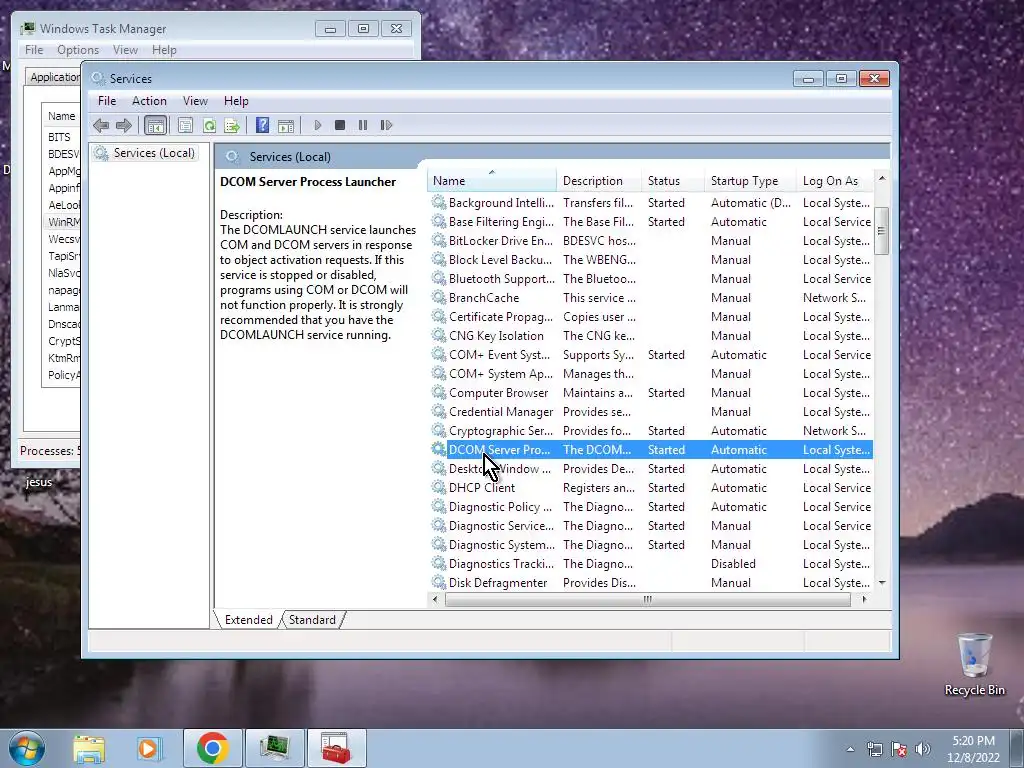This screenshot has height=768, width=1024.
Task: Click the Export List toolbar icon
Action: 232,125
